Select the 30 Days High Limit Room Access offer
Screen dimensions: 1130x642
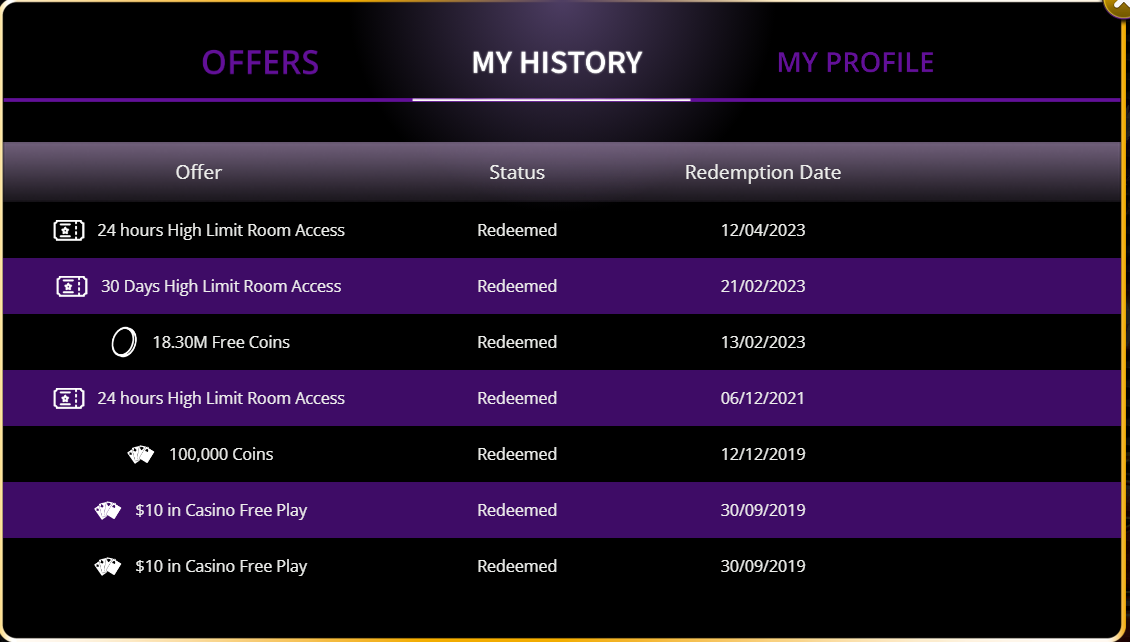click(x=221, y=287)
